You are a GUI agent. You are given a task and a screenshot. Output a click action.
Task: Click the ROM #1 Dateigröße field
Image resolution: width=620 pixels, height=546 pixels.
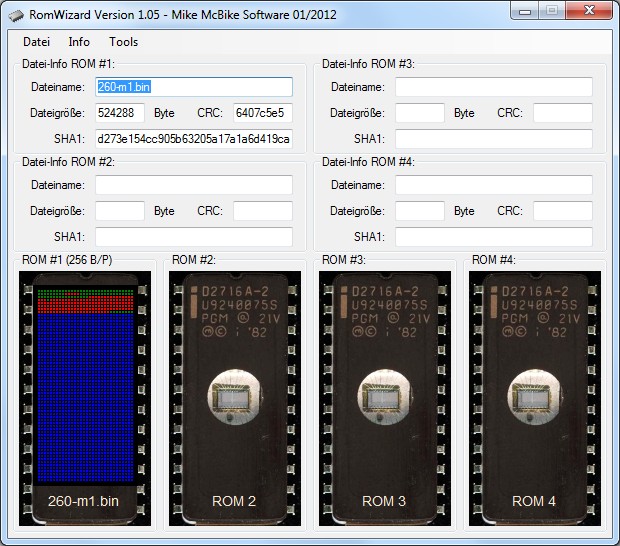coord(120,113)
